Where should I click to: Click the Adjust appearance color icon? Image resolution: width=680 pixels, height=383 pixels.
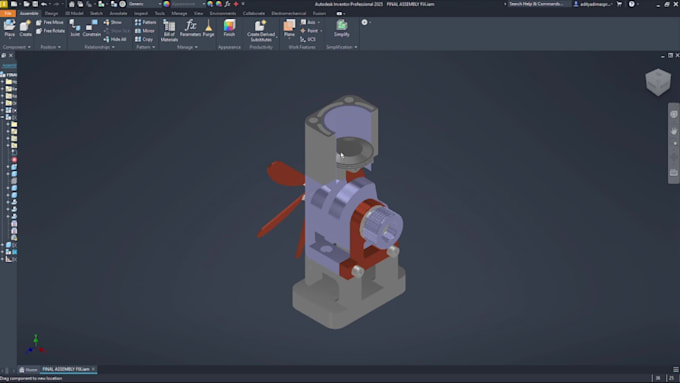click(x=210, y=4)
